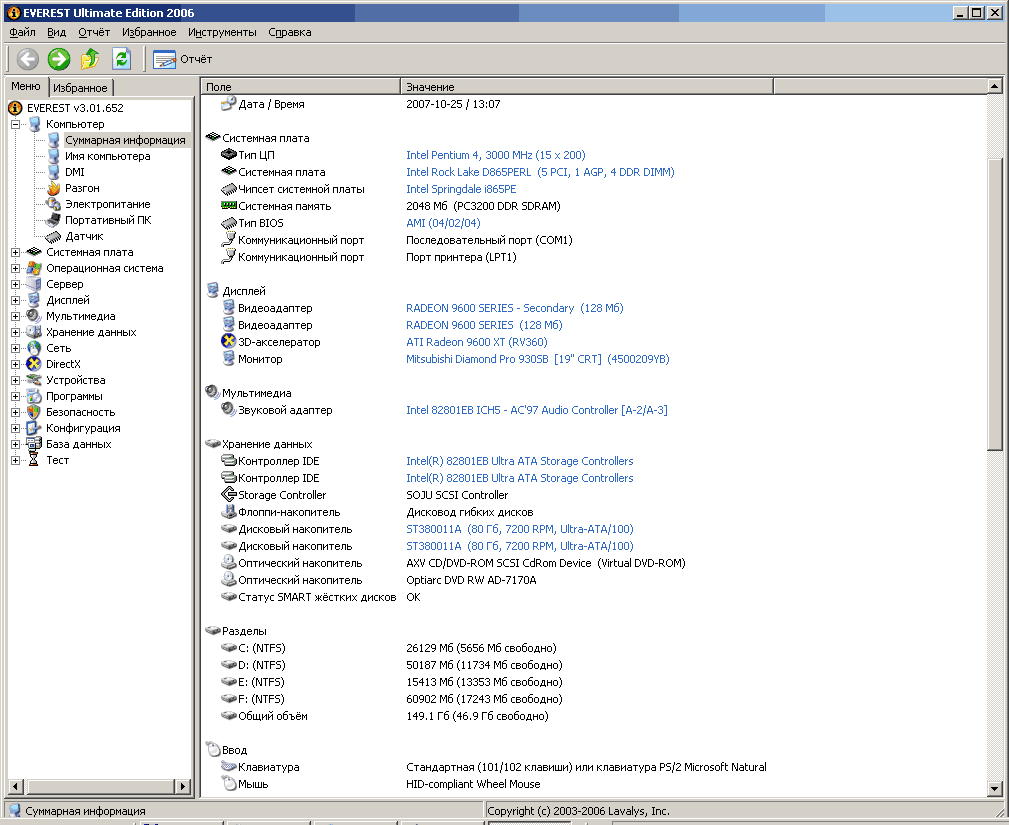Click the EVEREST v3.01.652 root tree item

click(x=75, y=107)
